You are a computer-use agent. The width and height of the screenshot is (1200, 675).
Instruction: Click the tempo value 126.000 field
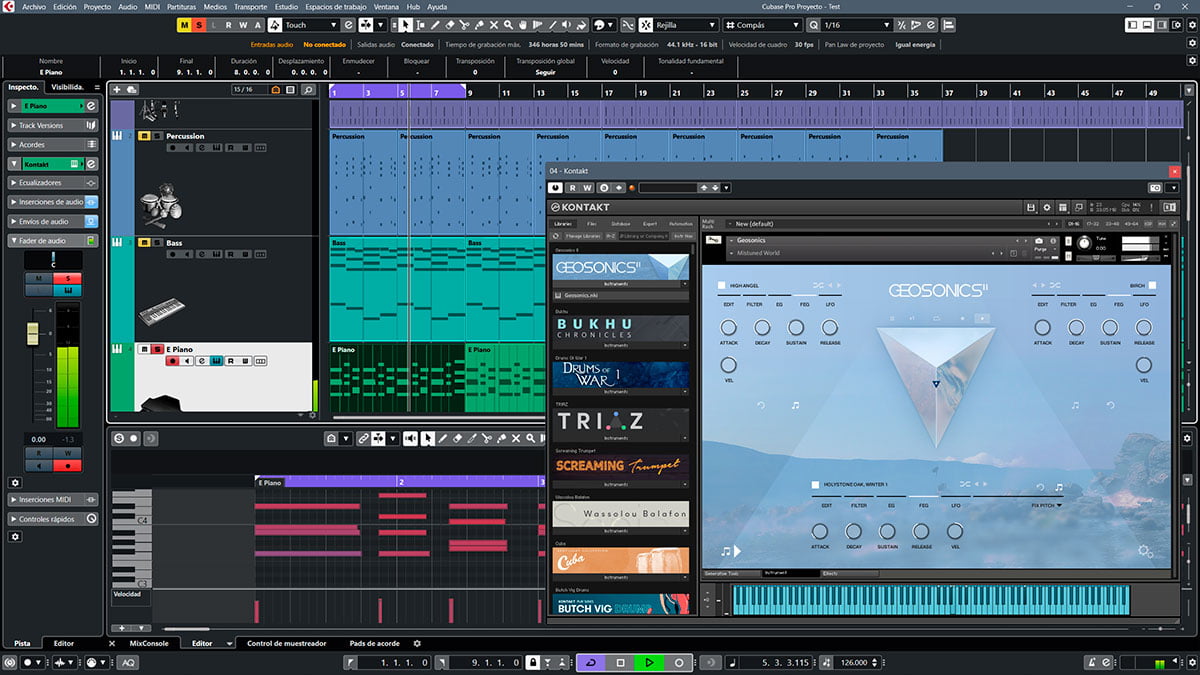[853, 662]
